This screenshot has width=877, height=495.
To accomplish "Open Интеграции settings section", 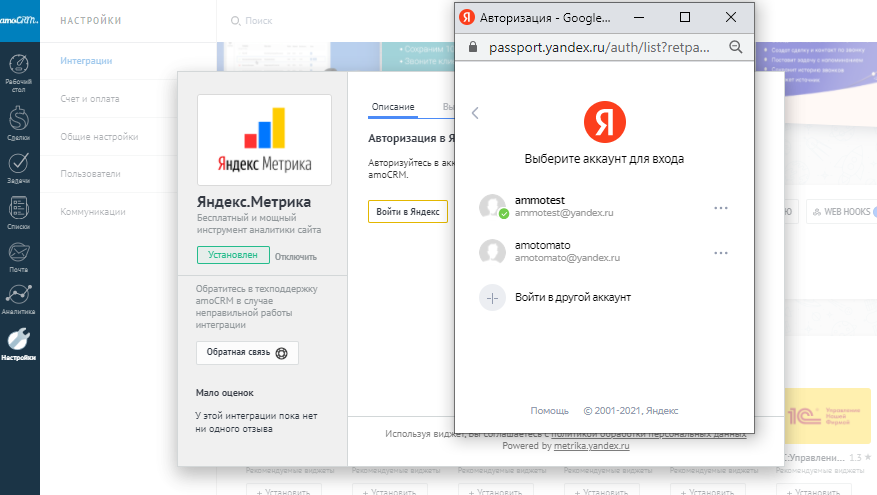I will (86, 60).
